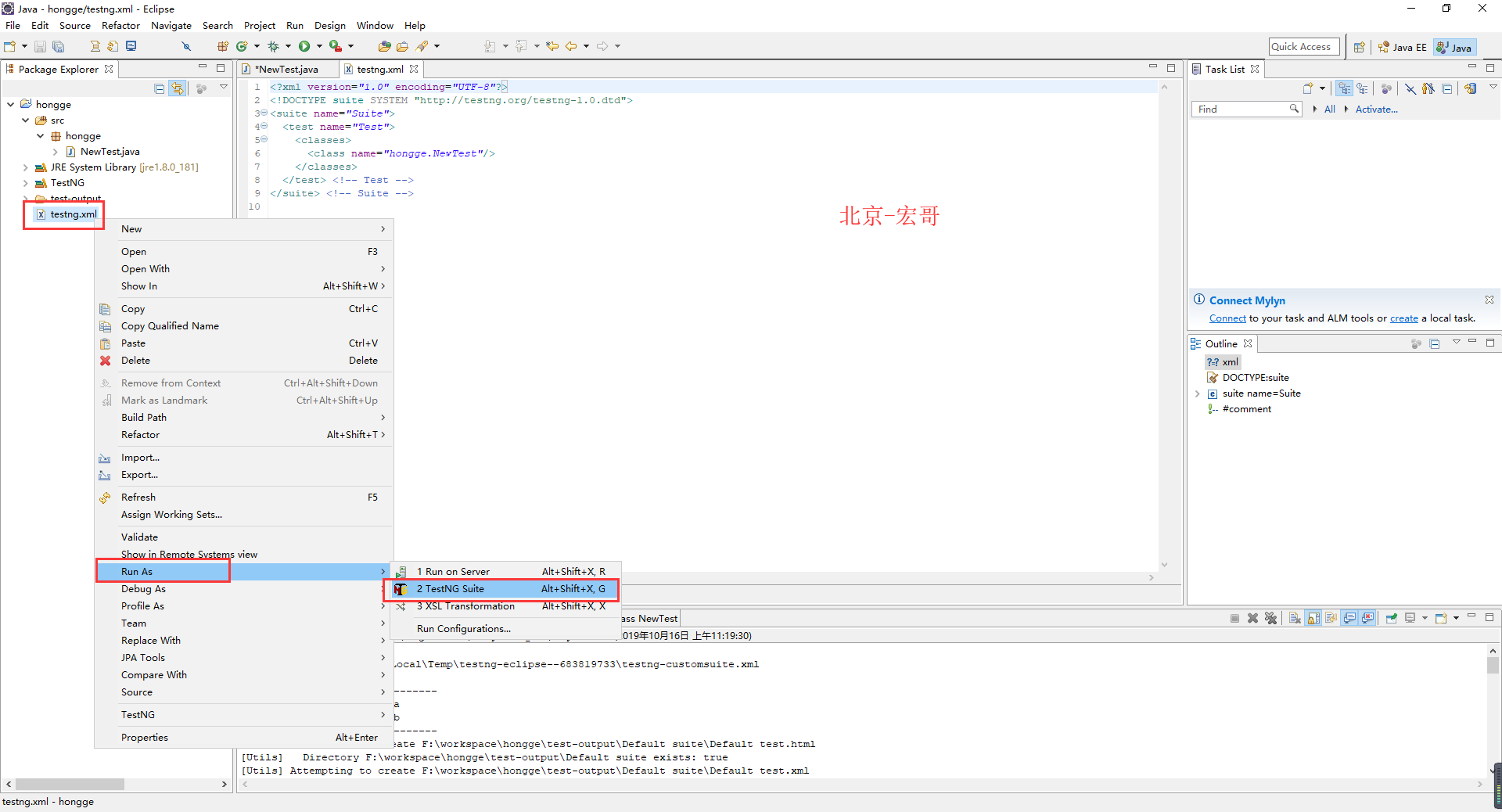Collapse the hongge project tree node

click(11, 104)
